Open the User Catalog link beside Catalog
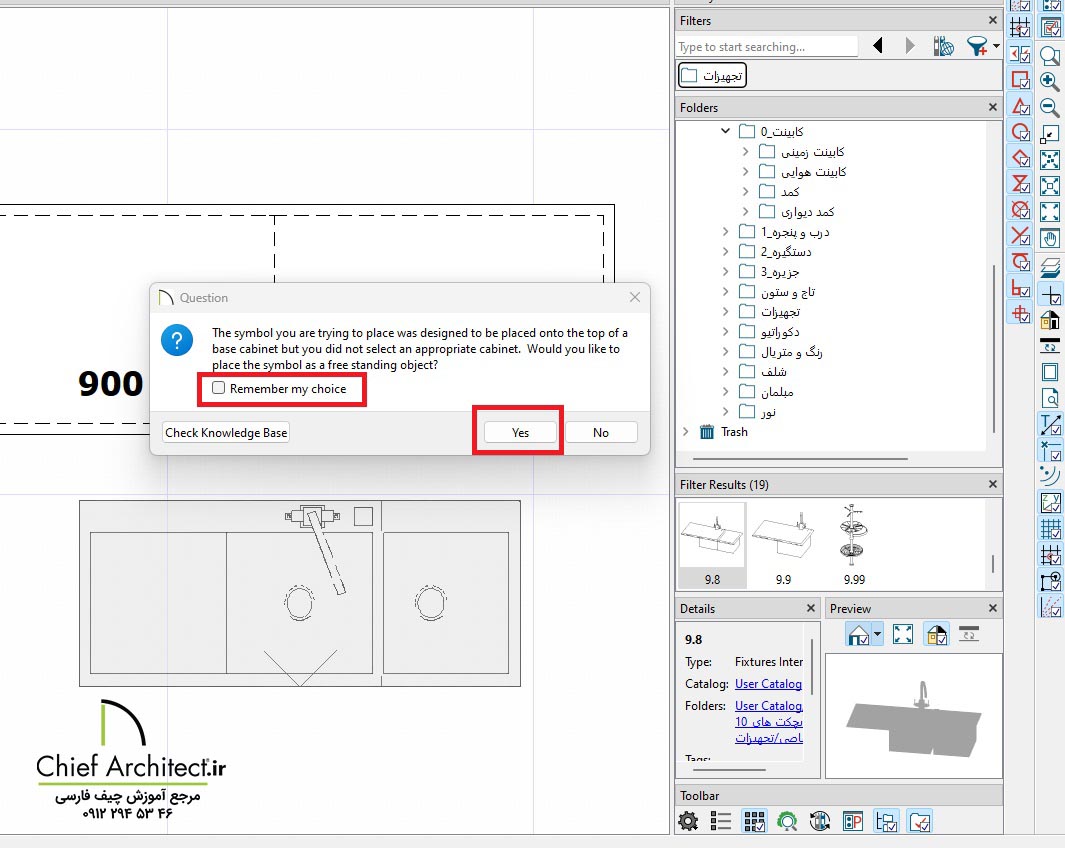This screenshot has width=1065, height=848. pos(768,684)
